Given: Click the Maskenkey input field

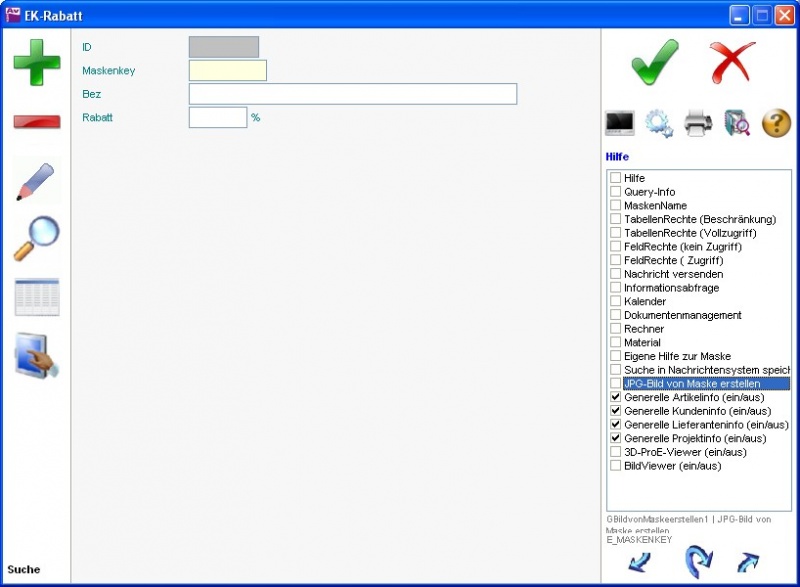Looking at the screenshot, I should coord(227,70).
